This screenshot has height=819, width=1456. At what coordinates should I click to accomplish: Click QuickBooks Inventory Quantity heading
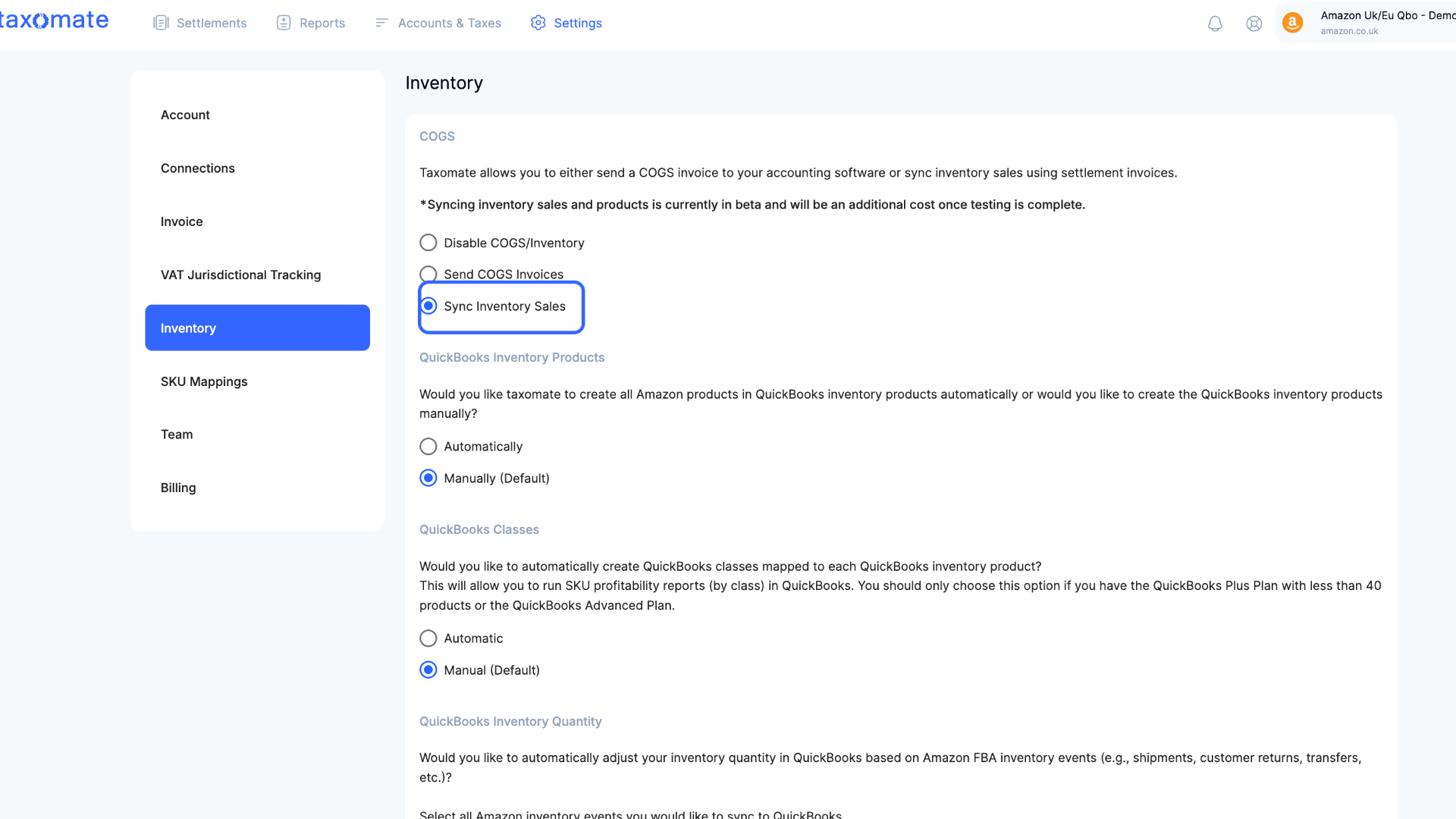coord(510,721)
